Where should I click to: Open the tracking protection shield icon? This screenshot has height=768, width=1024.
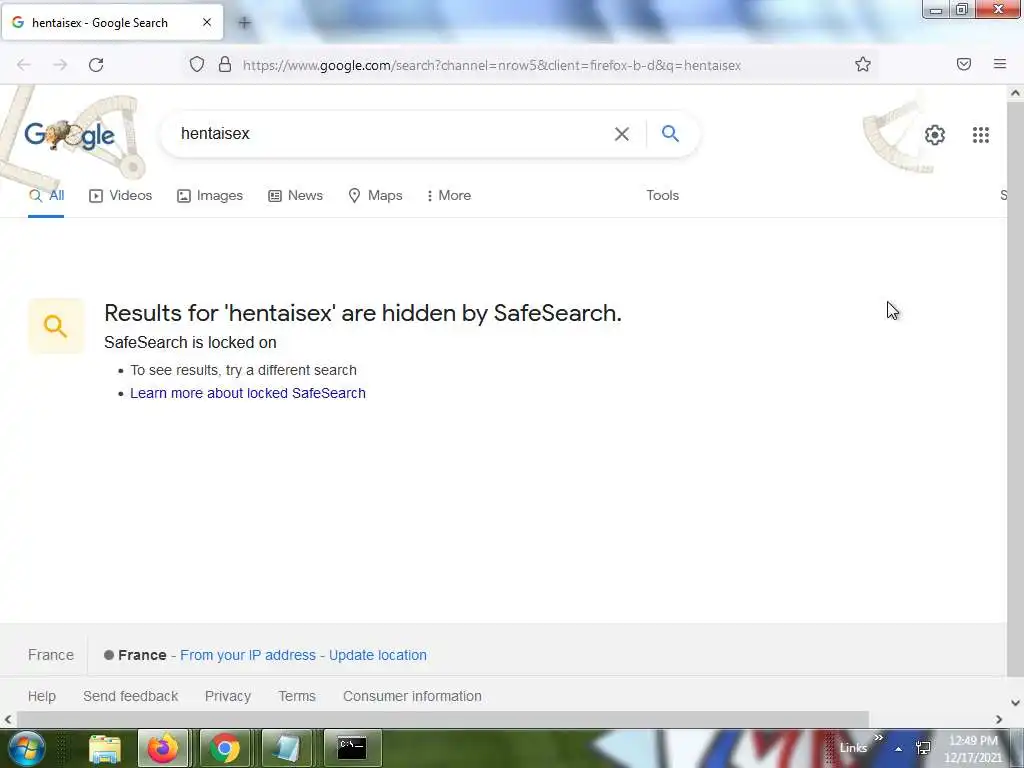pos(197,65)
